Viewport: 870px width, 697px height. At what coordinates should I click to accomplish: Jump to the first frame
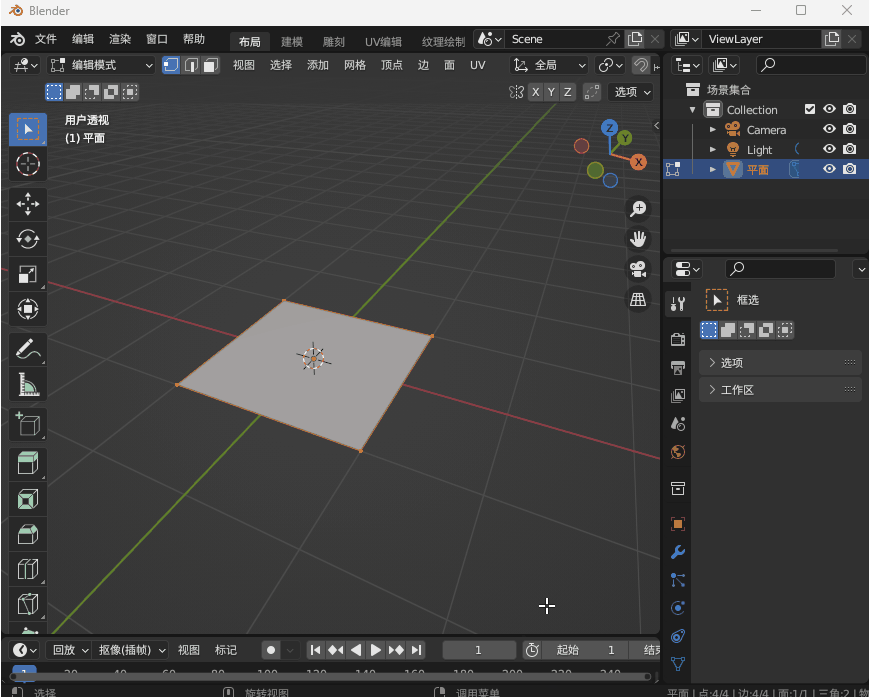click(x=315, y=650)
